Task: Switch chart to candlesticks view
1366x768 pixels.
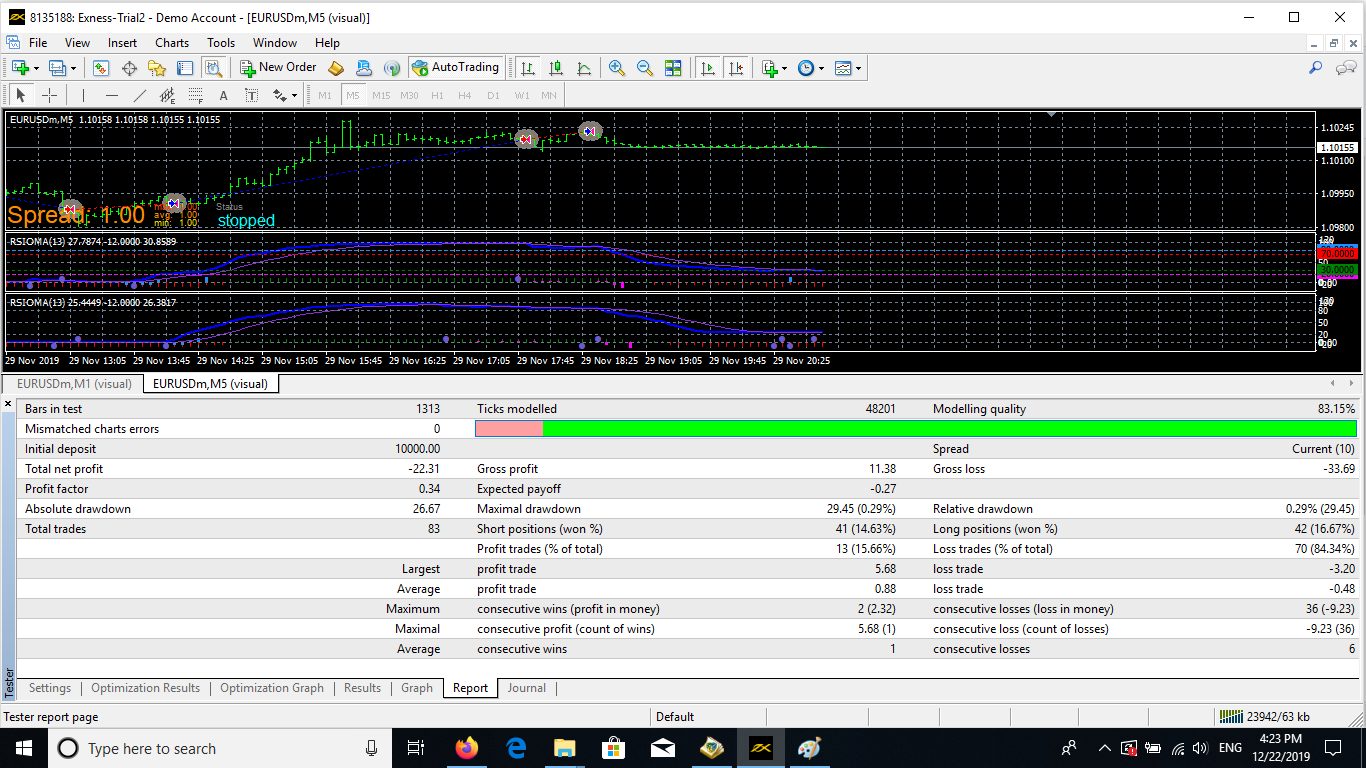Action: 556,68
